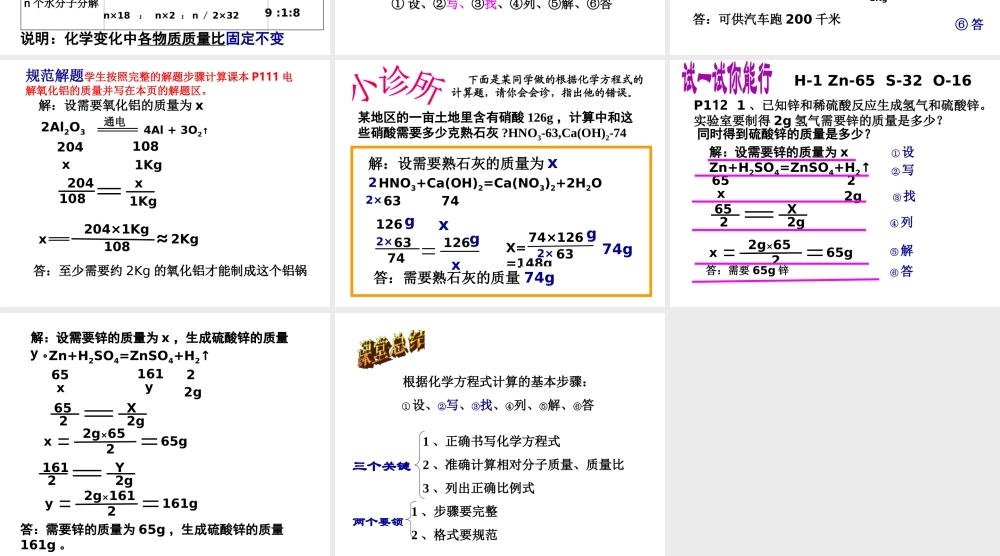
Task: Click the ④列 step label on 试一试 slide
Action: coord(901,223)
